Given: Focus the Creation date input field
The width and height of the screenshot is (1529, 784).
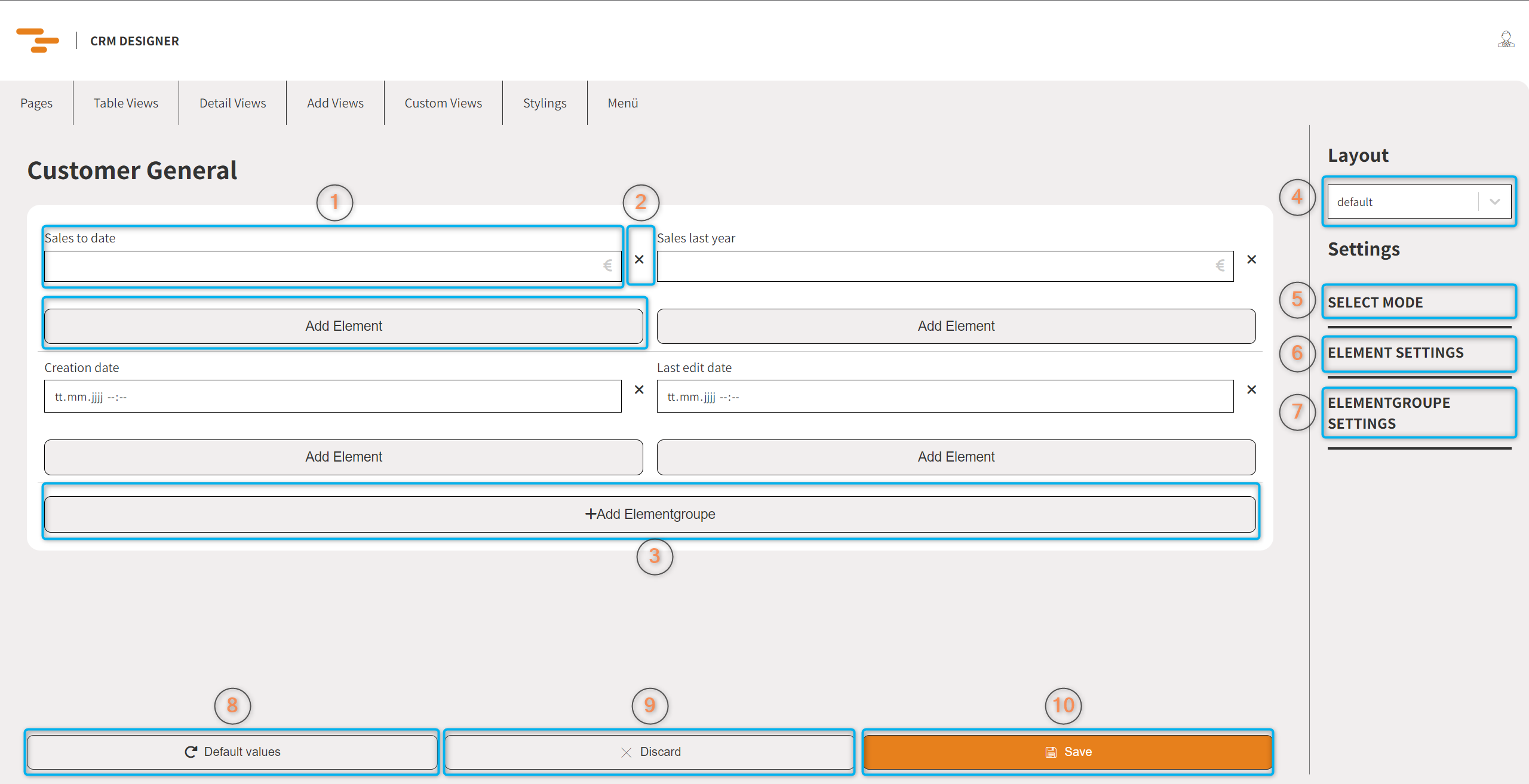Looking at the screenshot, I should pyautogui.click(x=332, y=396).
